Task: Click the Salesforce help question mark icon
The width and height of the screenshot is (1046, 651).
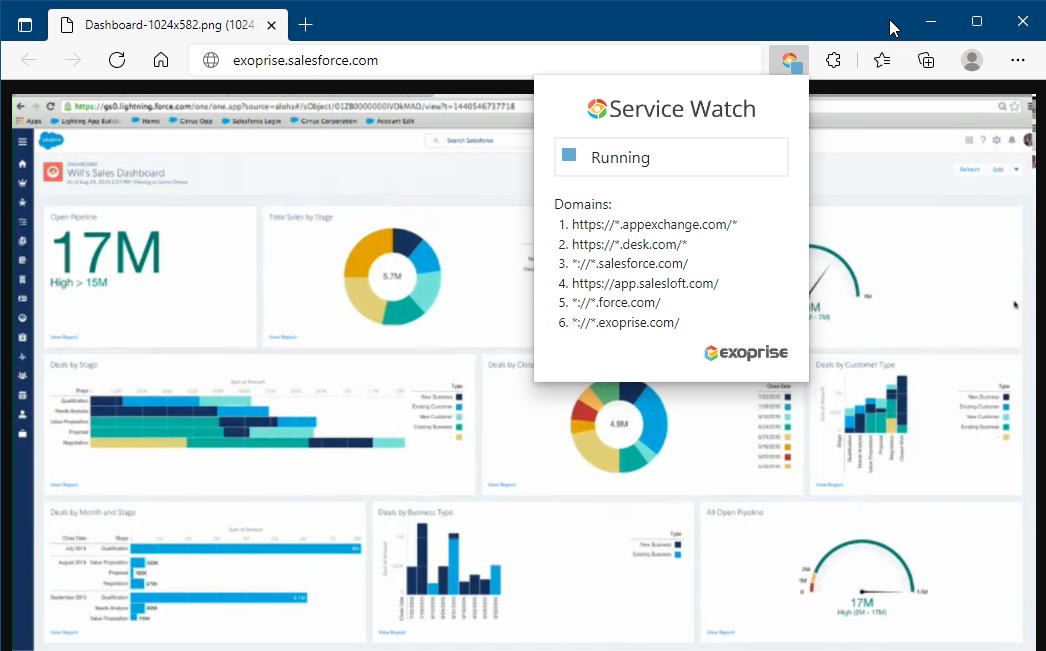Action: pos(983,140)
